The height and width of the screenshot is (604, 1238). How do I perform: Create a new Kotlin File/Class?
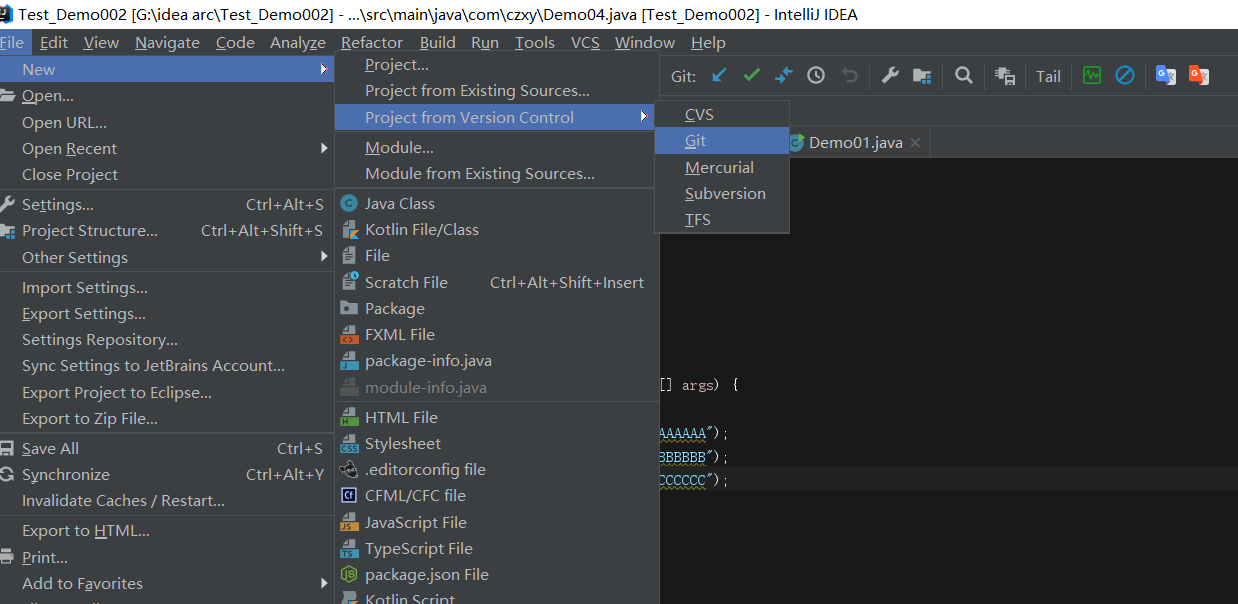click(495, 229)
